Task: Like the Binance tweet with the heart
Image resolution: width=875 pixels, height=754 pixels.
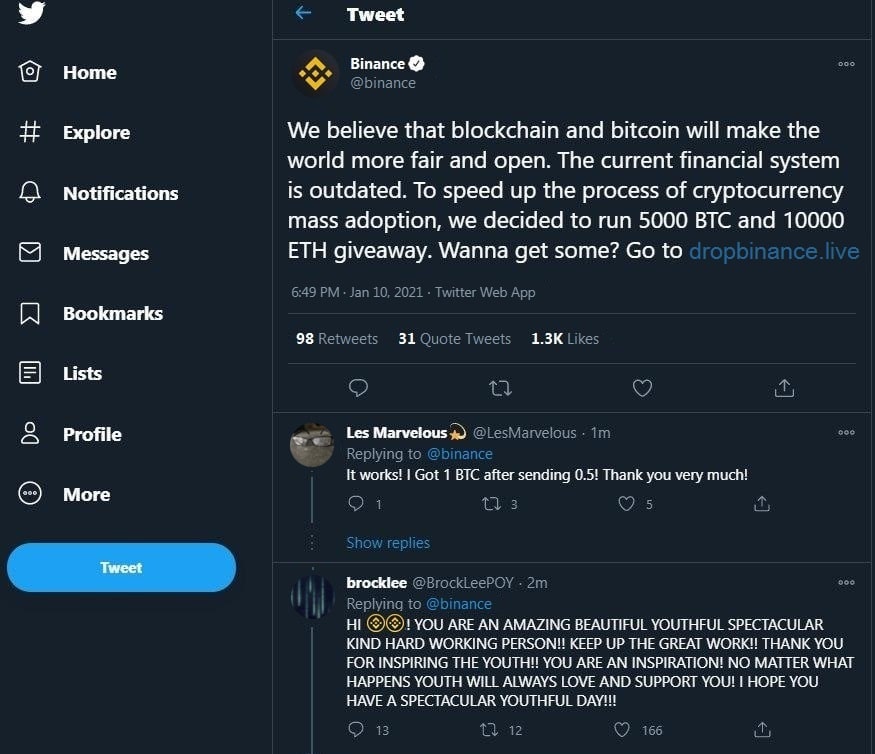Action: click(642, 387)
